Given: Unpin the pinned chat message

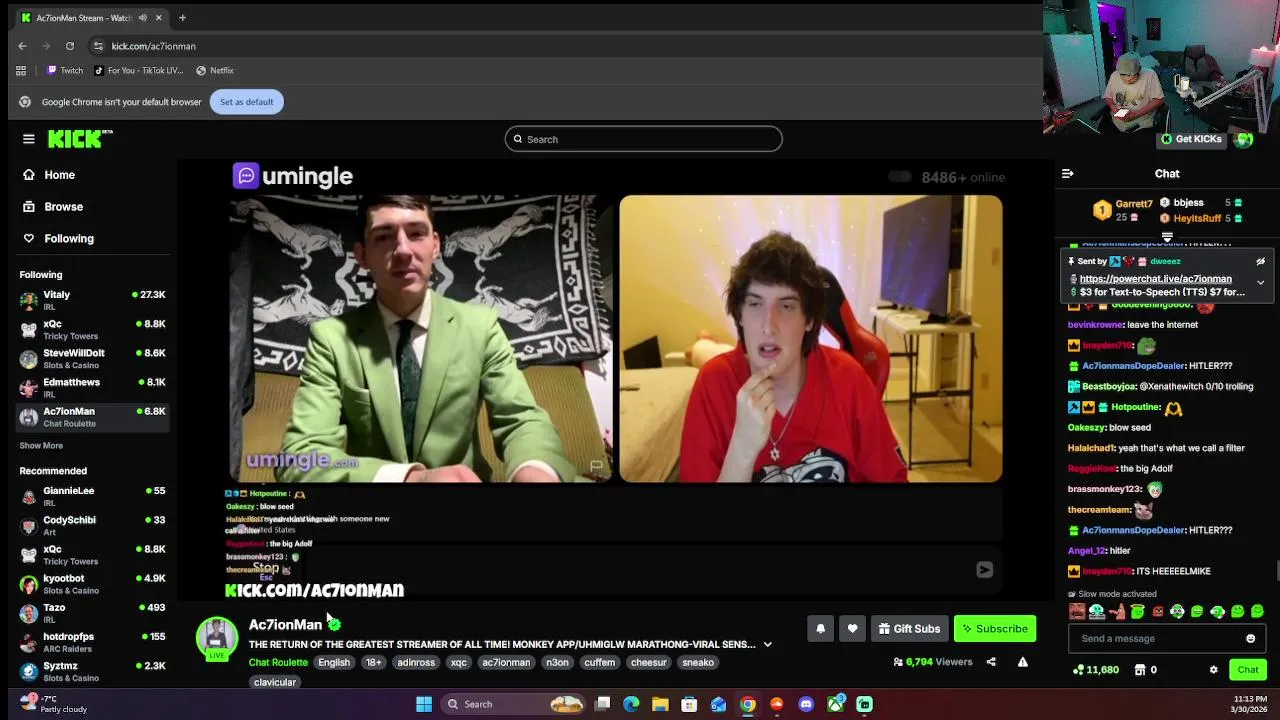Looking at the screenshot, I should pyautogui.click(x=1260, y=262).
